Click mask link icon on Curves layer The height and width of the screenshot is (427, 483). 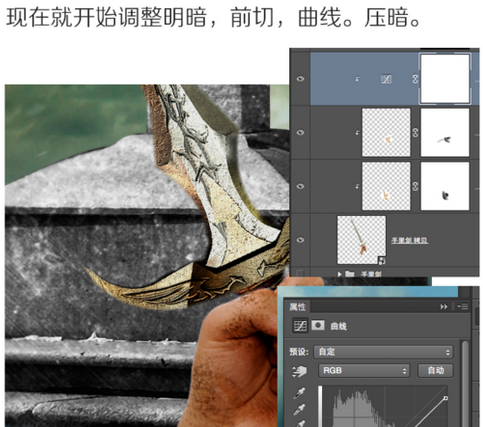click(415, 79)
